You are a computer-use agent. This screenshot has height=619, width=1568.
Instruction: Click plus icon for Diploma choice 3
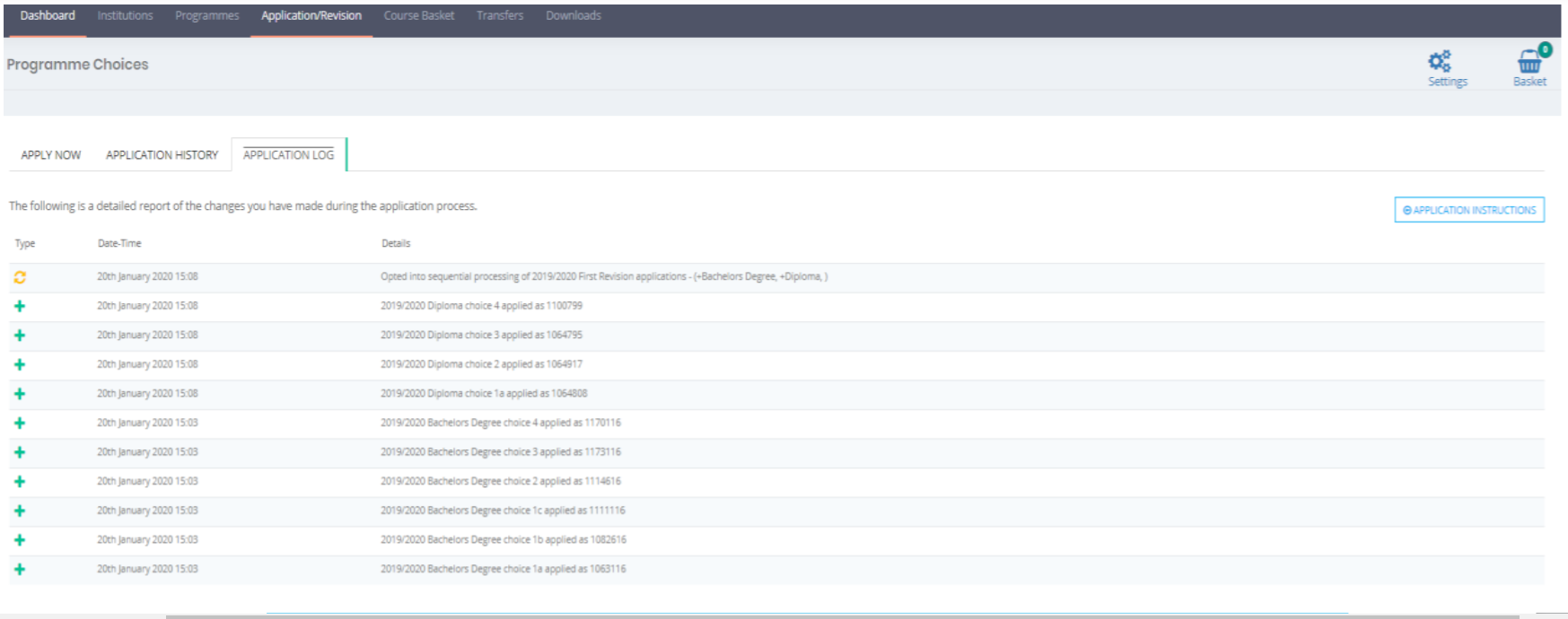pos(20,336)
